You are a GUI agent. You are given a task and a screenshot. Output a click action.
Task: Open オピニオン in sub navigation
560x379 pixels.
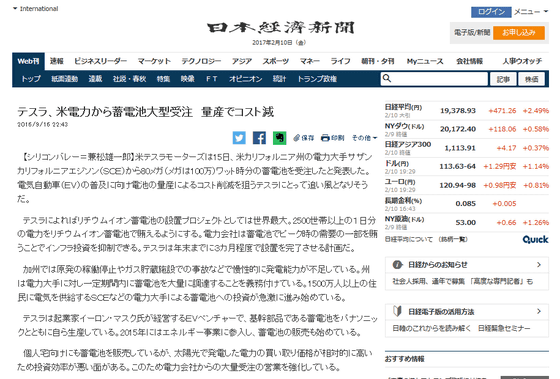pyautogui.click(x=245, y=79)
